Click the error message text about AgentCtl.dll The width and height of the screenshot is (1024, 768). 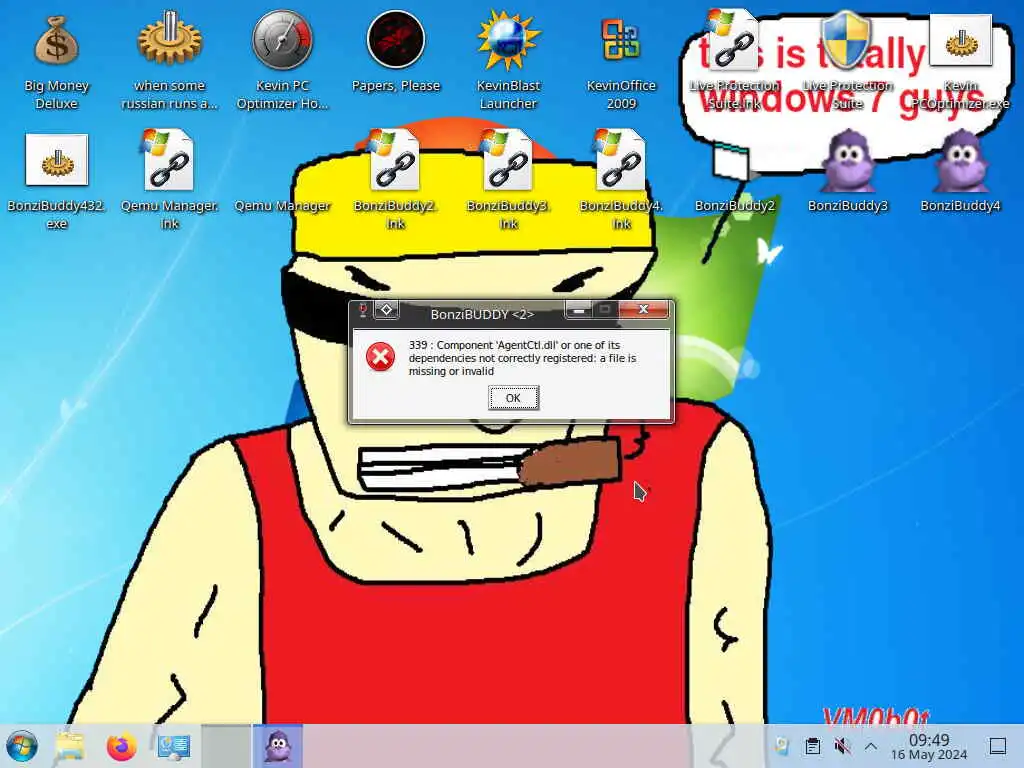pyautogui.click(x=522, y=358)
